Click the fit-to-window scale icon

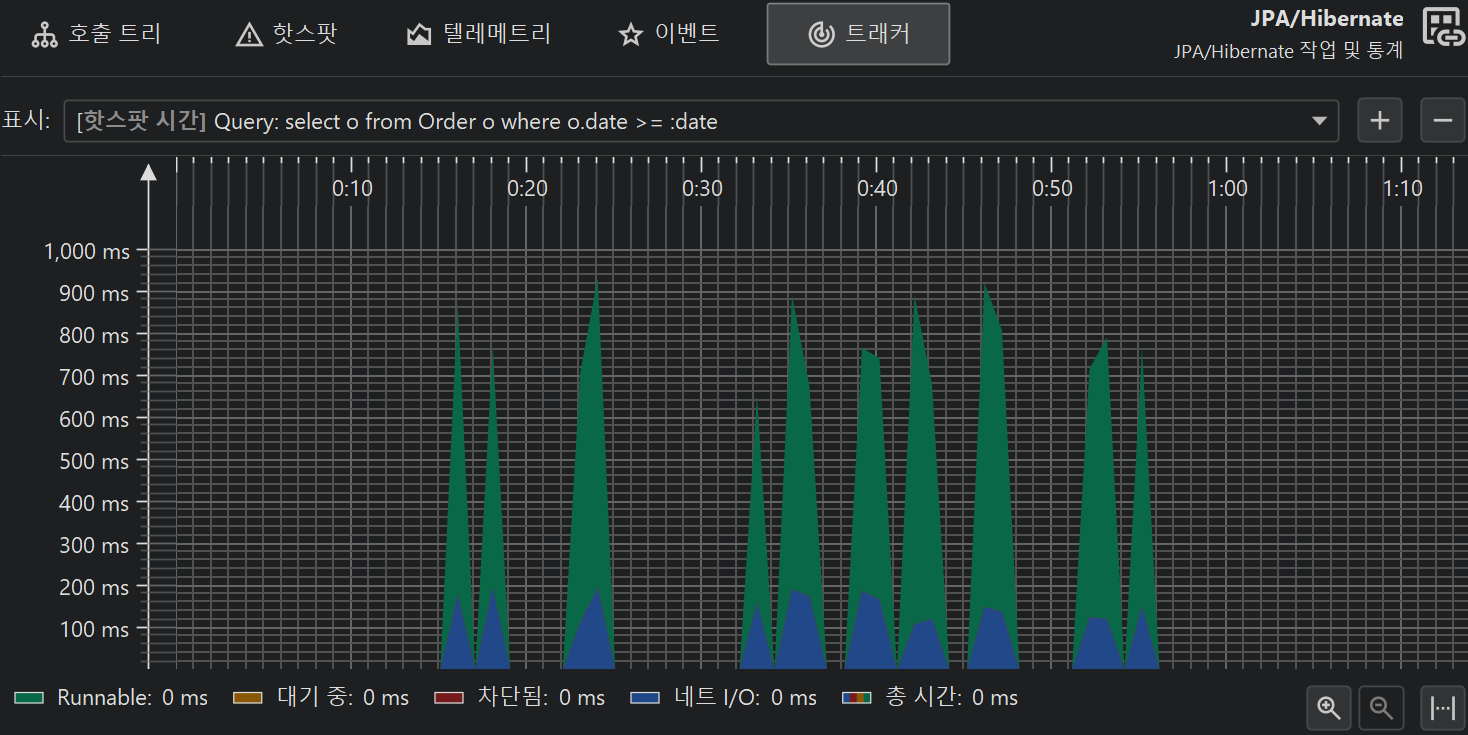click(1442, 708)
